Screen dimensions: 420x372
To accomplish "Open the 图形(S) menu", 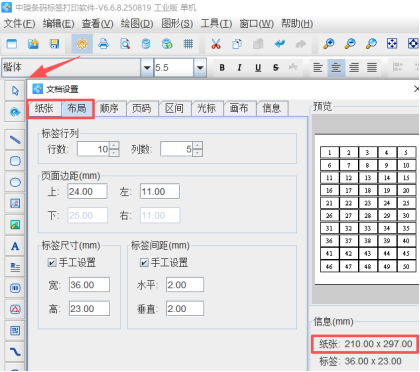I will 177,24.
